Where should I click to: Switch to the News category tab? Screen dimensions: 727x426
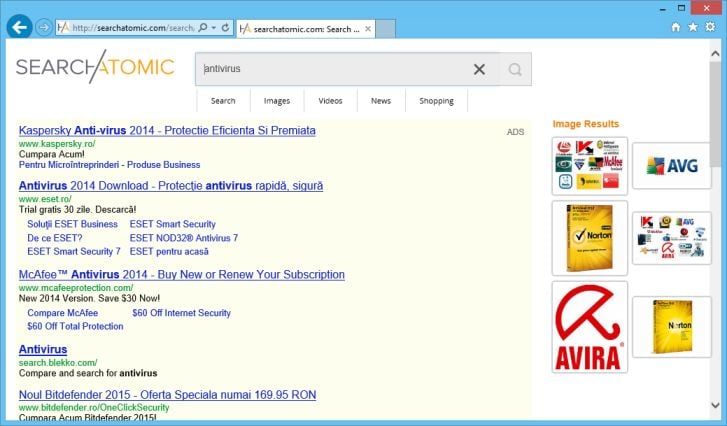381,101
